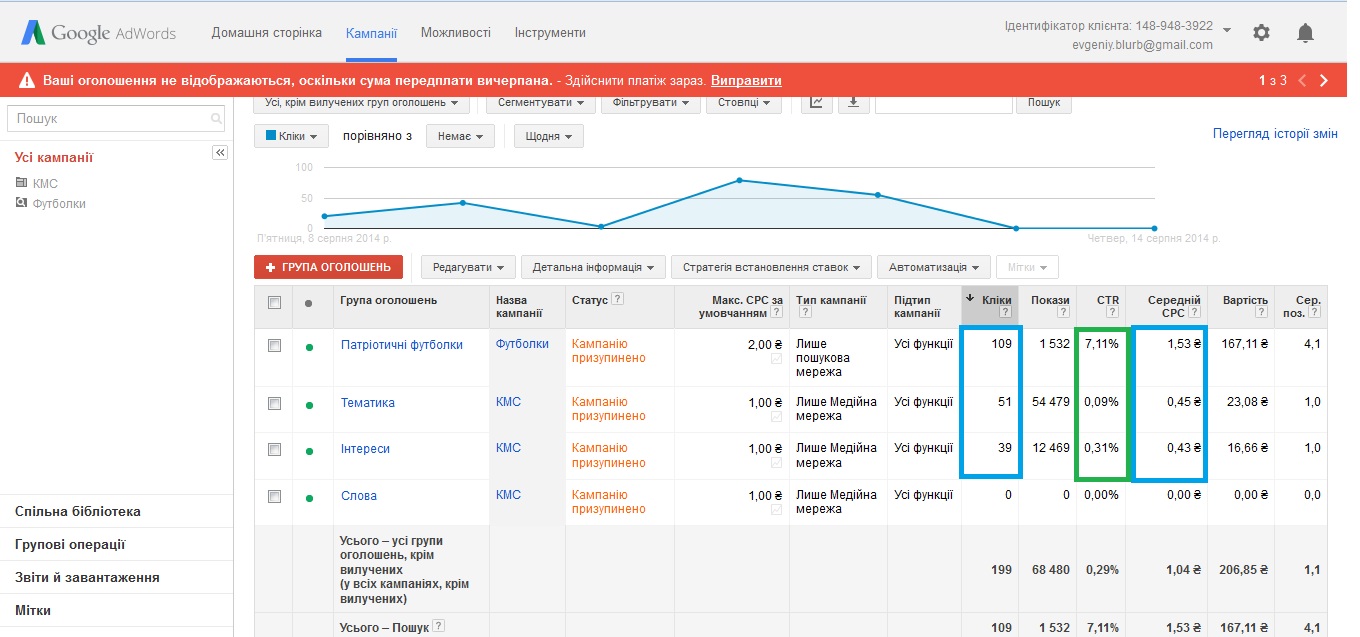This screenshot has width=1360, height=637.
Task: Click status dot for Тематика row
Action: tap(310, 405)
